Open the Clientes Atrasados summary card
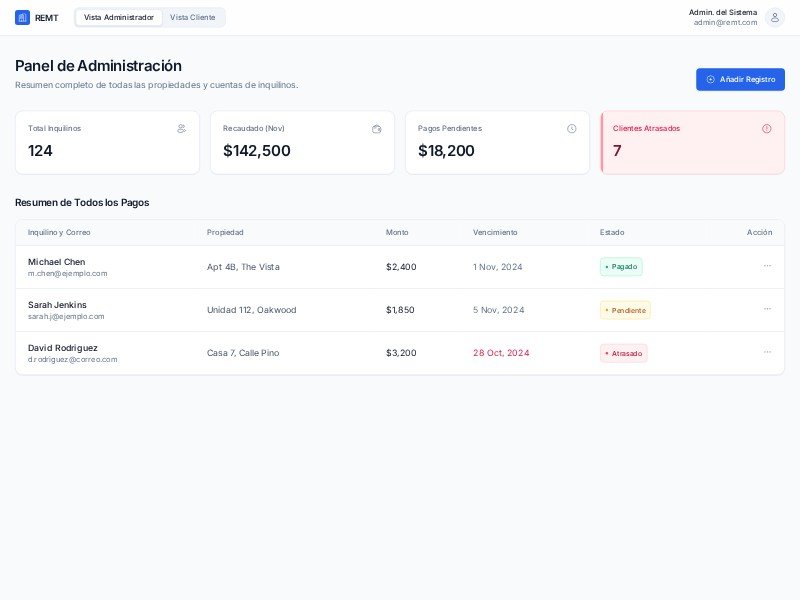800x600 pixels. click(693, 142)
